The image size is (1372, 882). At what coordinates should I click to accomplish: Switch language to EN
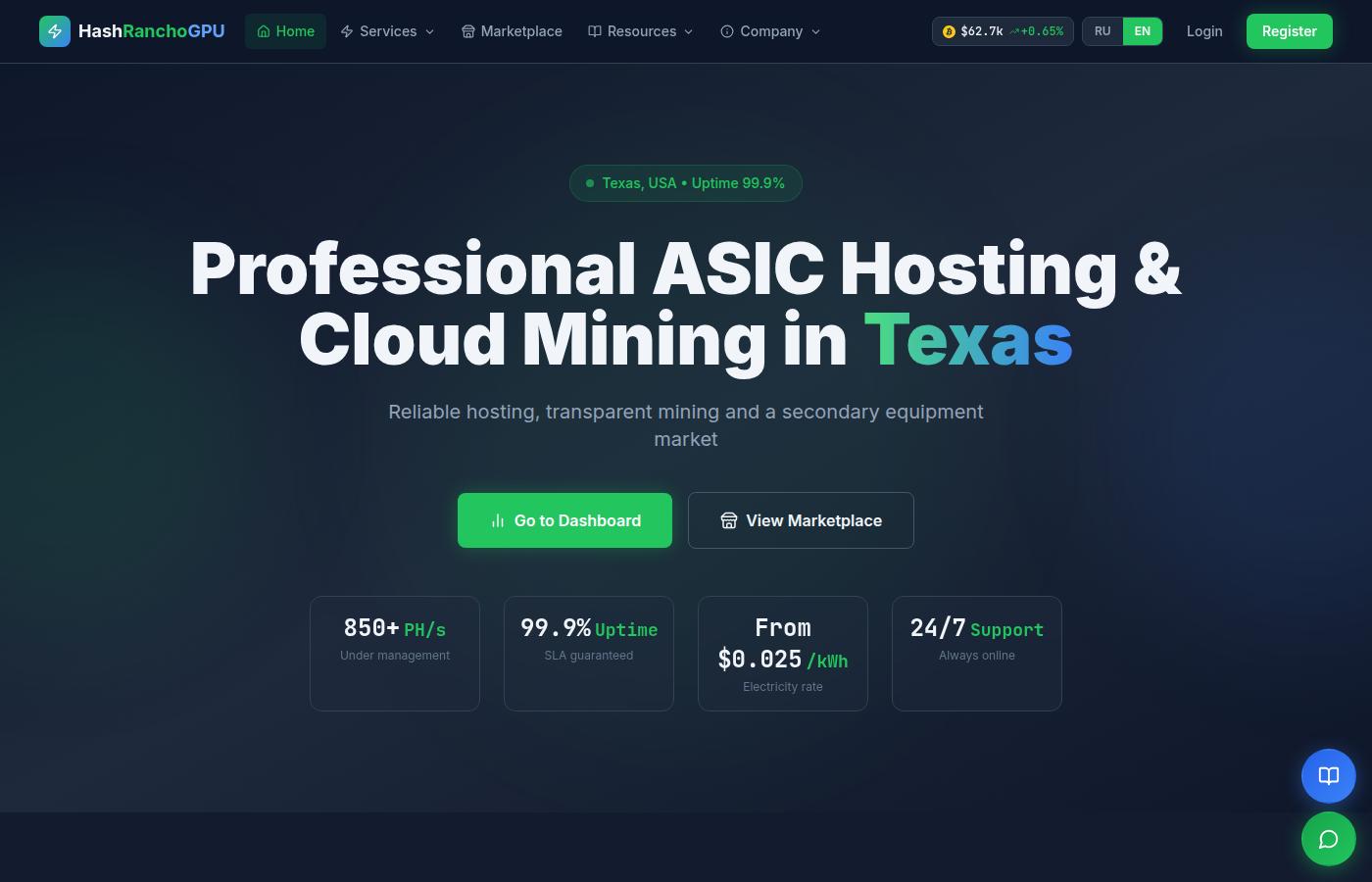click(x=1143, y=31)
